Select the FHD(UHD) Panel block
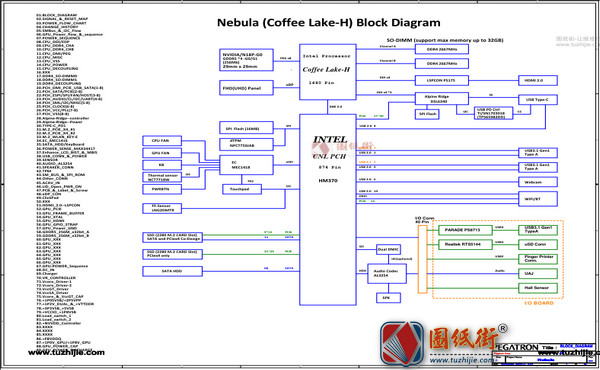This screenshot has height=370, width=600. tap(246, 88)
